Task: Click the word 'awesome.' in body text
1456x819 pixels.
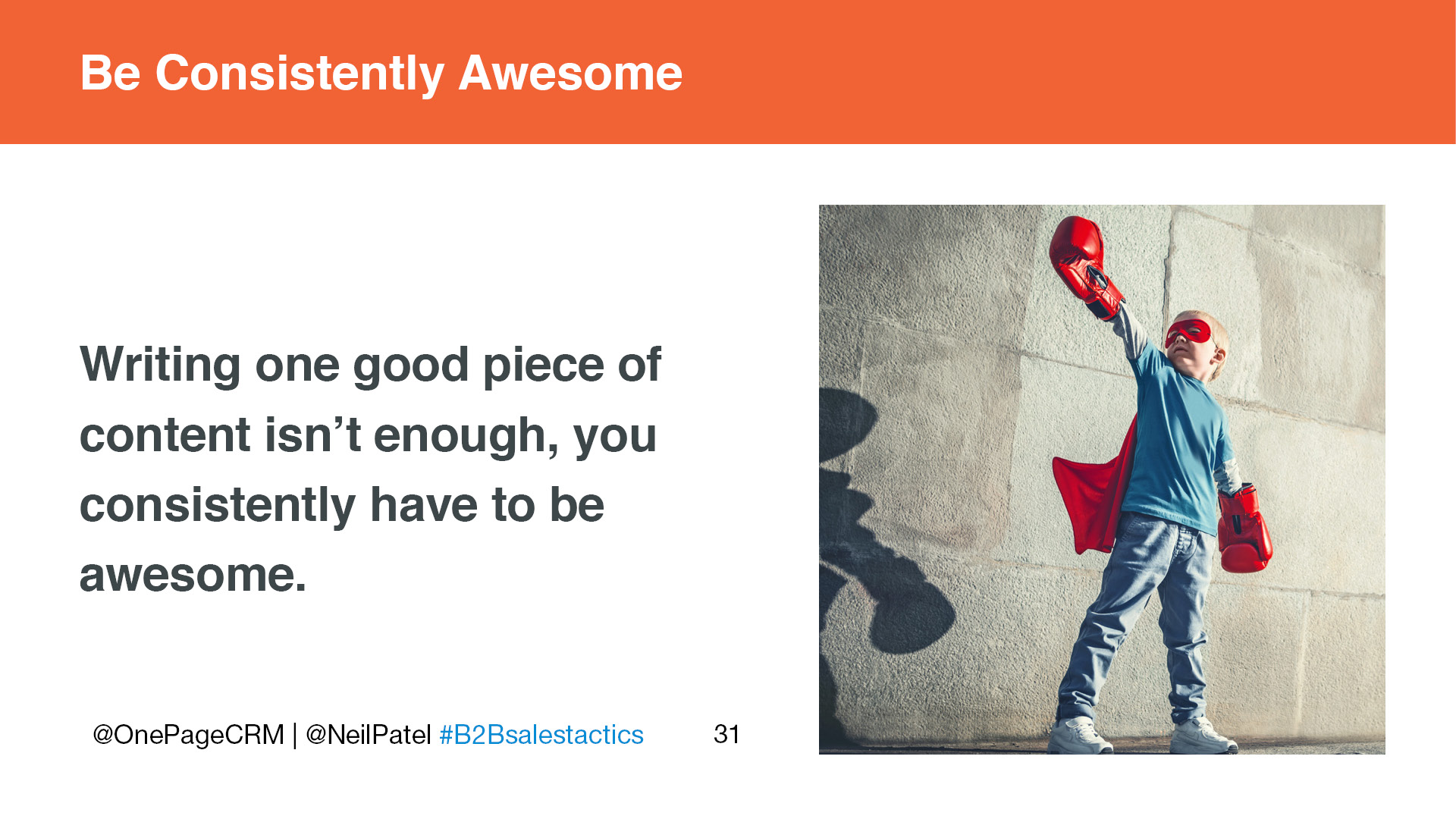Action: point(193,575)
